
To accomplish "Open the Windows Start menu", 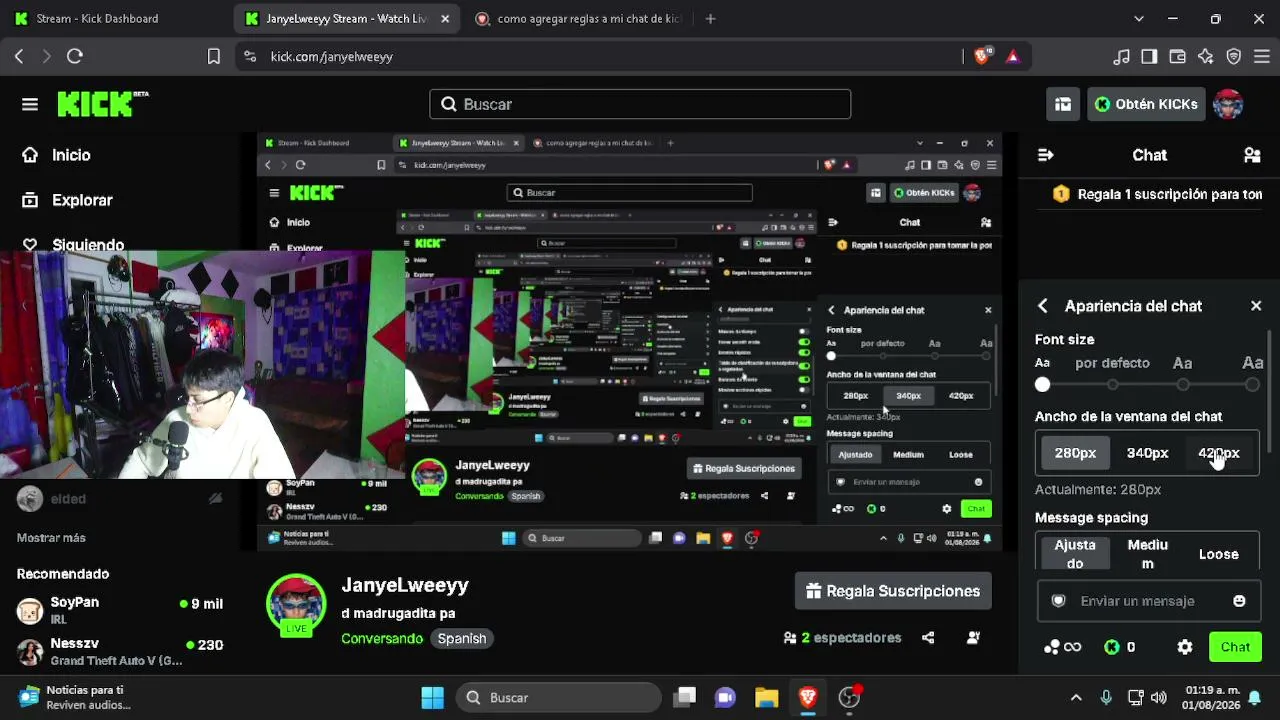I will pos(433,698).
